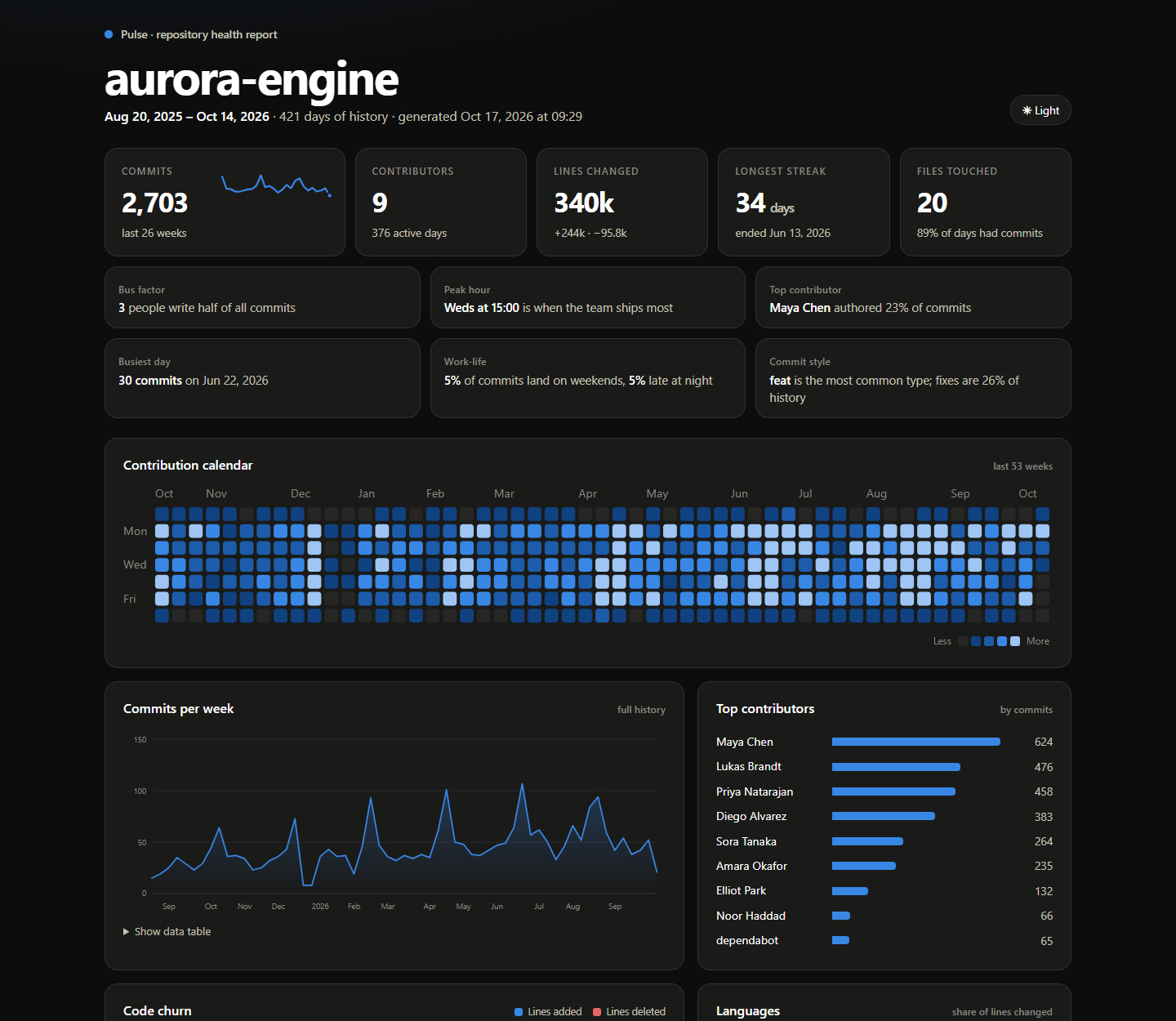Expand Show data table disclosure
Image resolution: width=1176 pixels, height=1021 pixels.
pyautogui.click(x=167, y=931)
